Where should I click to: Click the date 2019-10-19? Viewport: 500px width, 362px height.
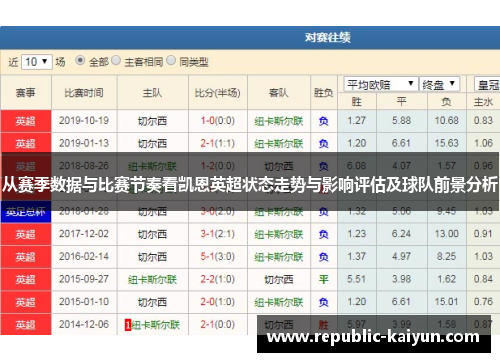click(84, 121)
